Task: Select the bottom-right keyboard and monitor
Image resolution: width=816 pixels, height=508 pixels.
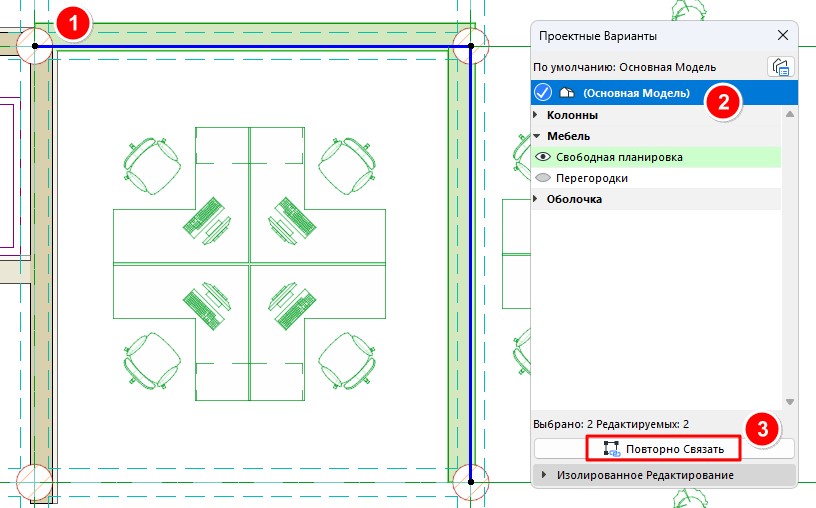Action: (x=292, y=306)
